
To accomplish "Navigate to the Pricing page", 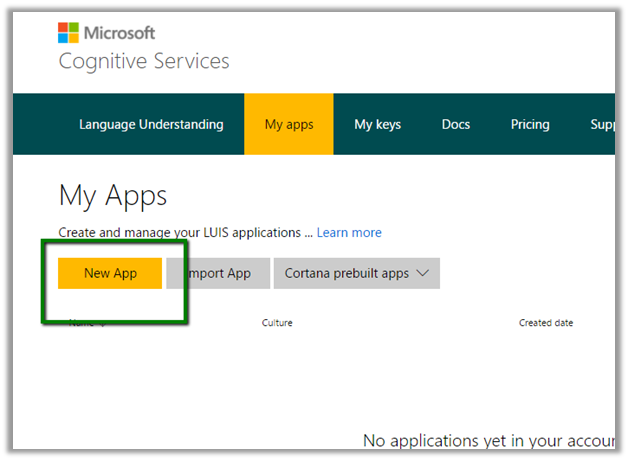I will (530, 125).
